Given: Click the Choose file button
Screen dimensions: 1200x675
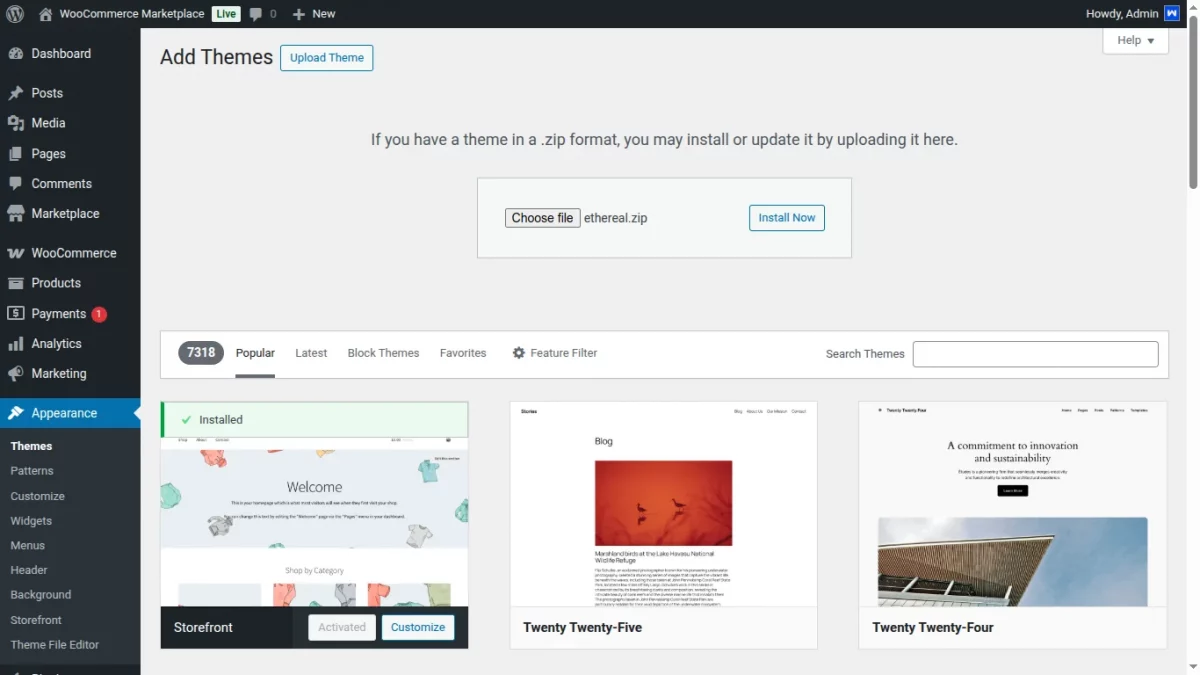Looking at the screenshot, I should click(542, 218).
